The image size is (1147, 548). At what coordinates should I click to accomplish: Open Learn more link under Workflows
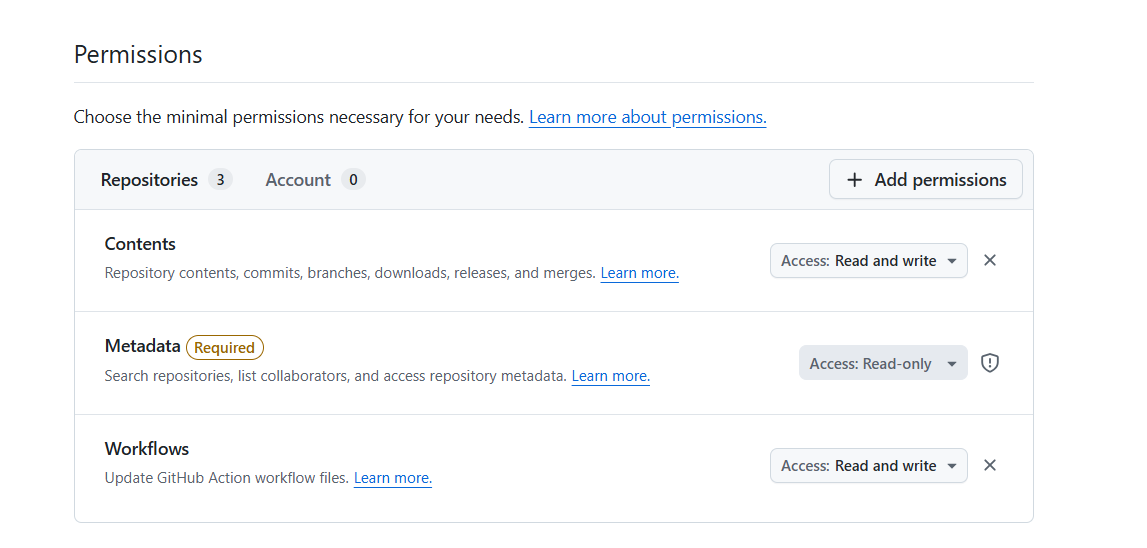pos(393,478)
